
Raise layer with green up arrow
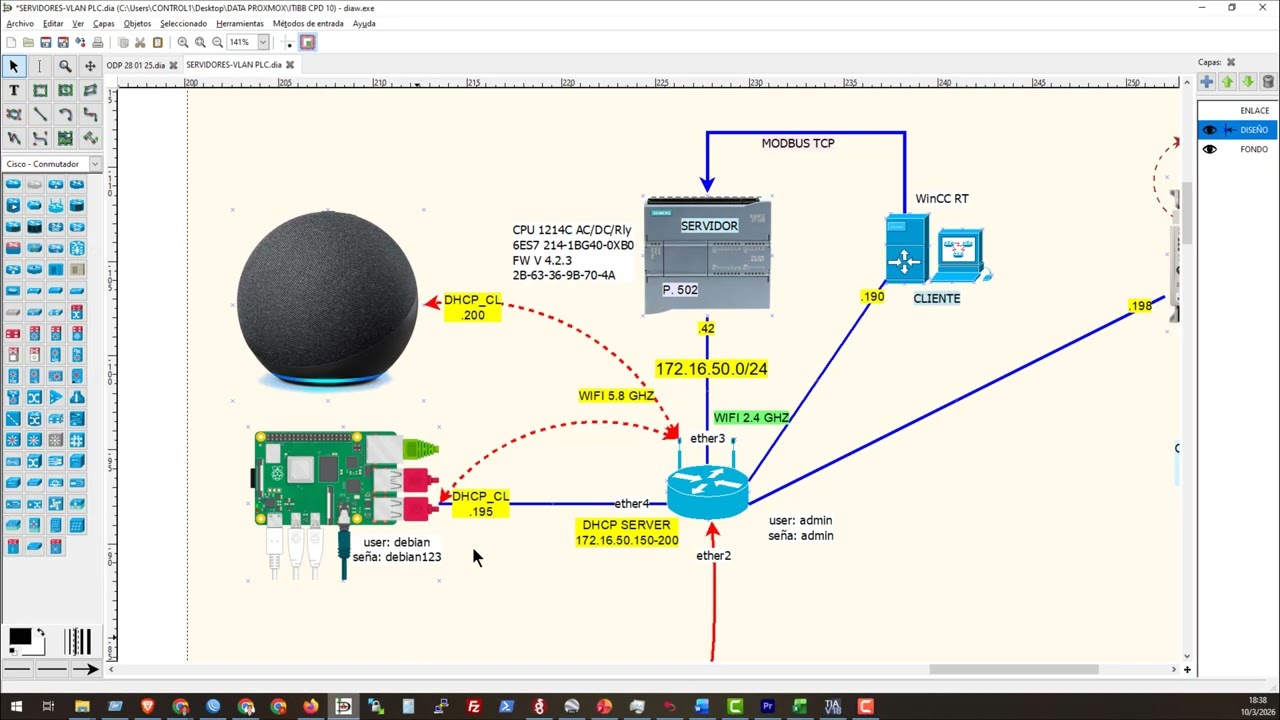pyautogui.click(x=1227, y=82)
